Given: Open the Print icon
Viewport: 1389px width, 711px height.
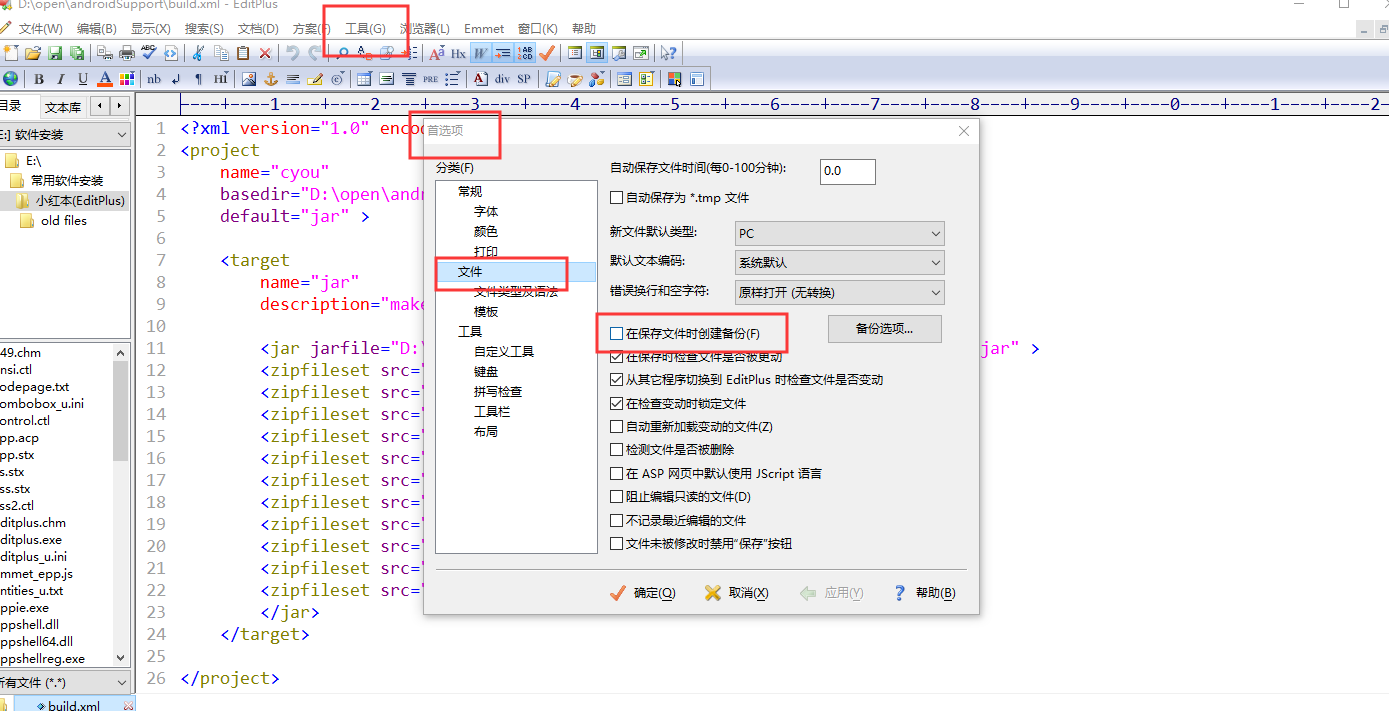Looking at the screenshot, I should (127, 52).
